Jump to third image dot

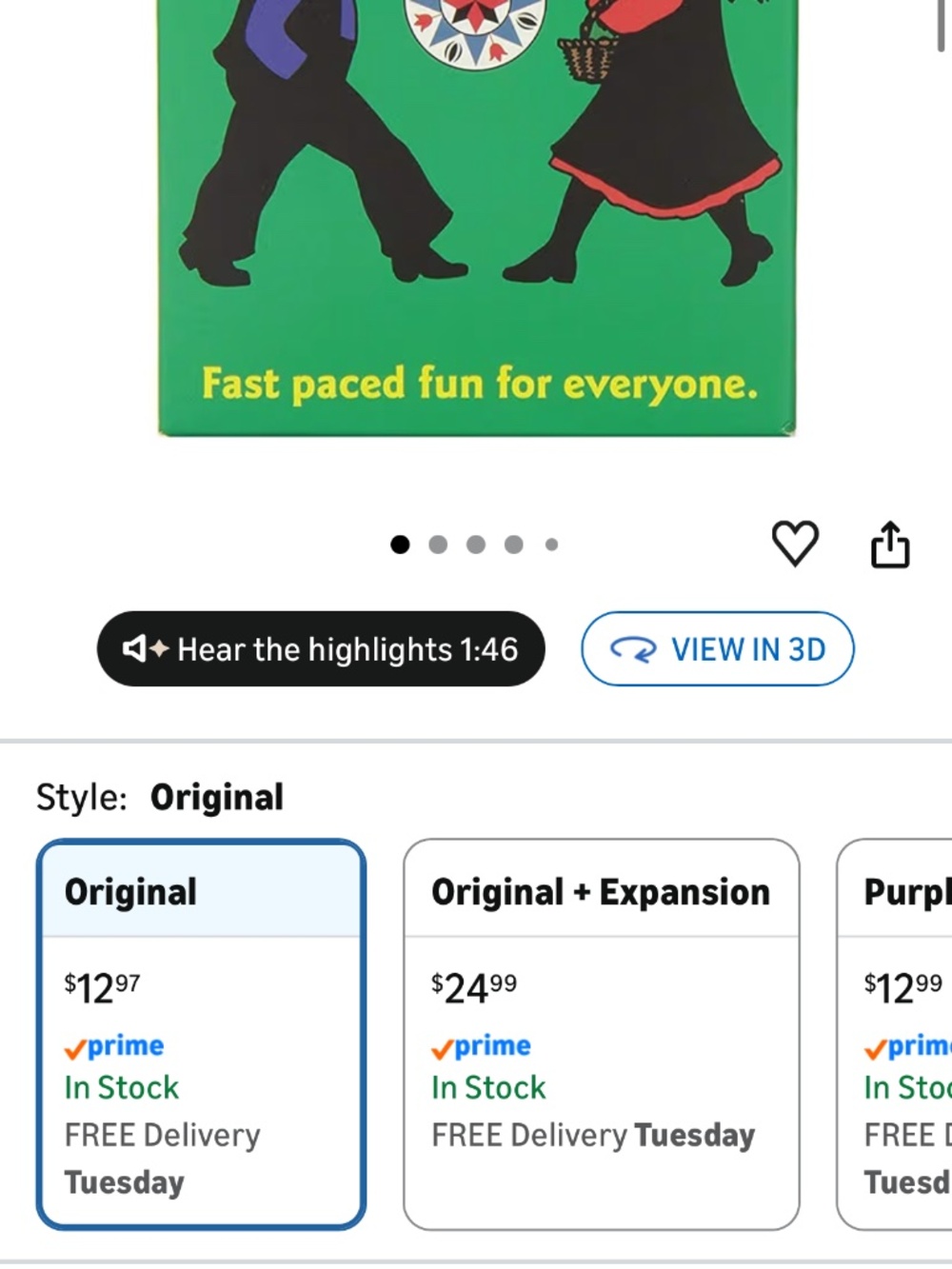click(x=476, y=545)
